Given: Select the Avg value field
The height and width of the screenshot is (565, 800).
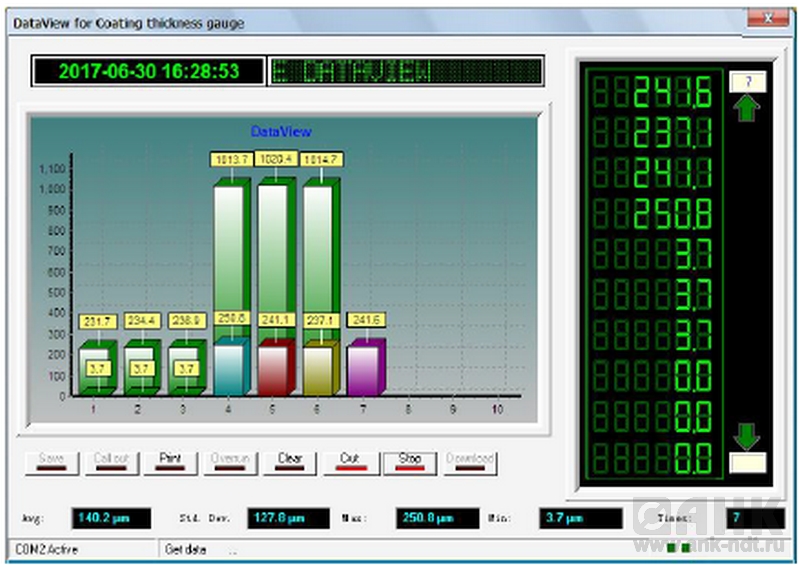Looking at the screenshot, I should 111,518.
